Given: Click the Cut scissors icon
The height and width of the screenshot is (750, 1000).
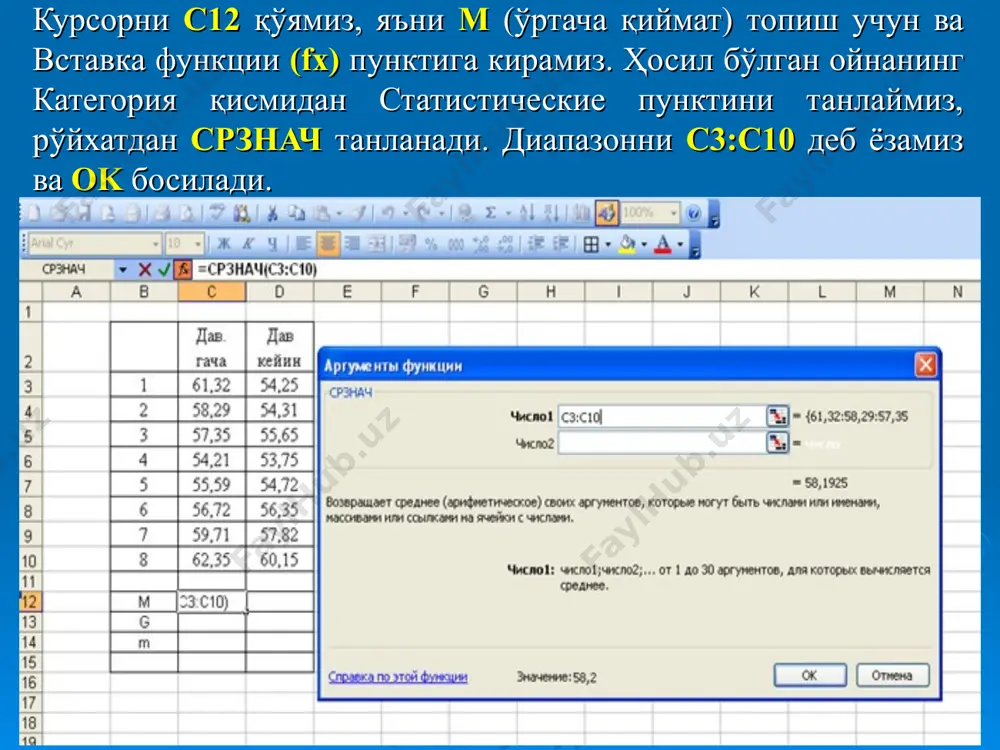Looking at the screenshot, I should (x=272, y=214).
